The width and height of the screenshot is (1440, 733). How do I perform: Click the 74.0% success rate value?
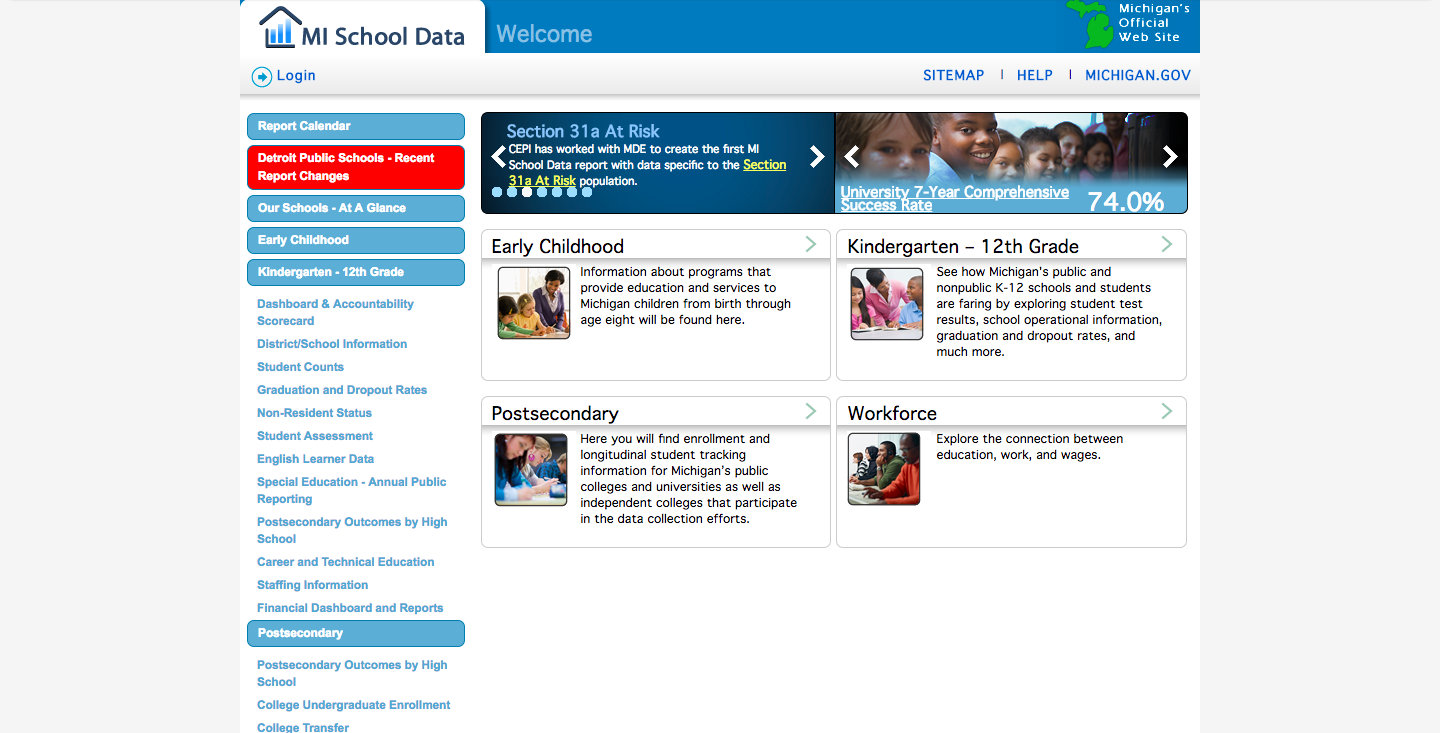1126,201
